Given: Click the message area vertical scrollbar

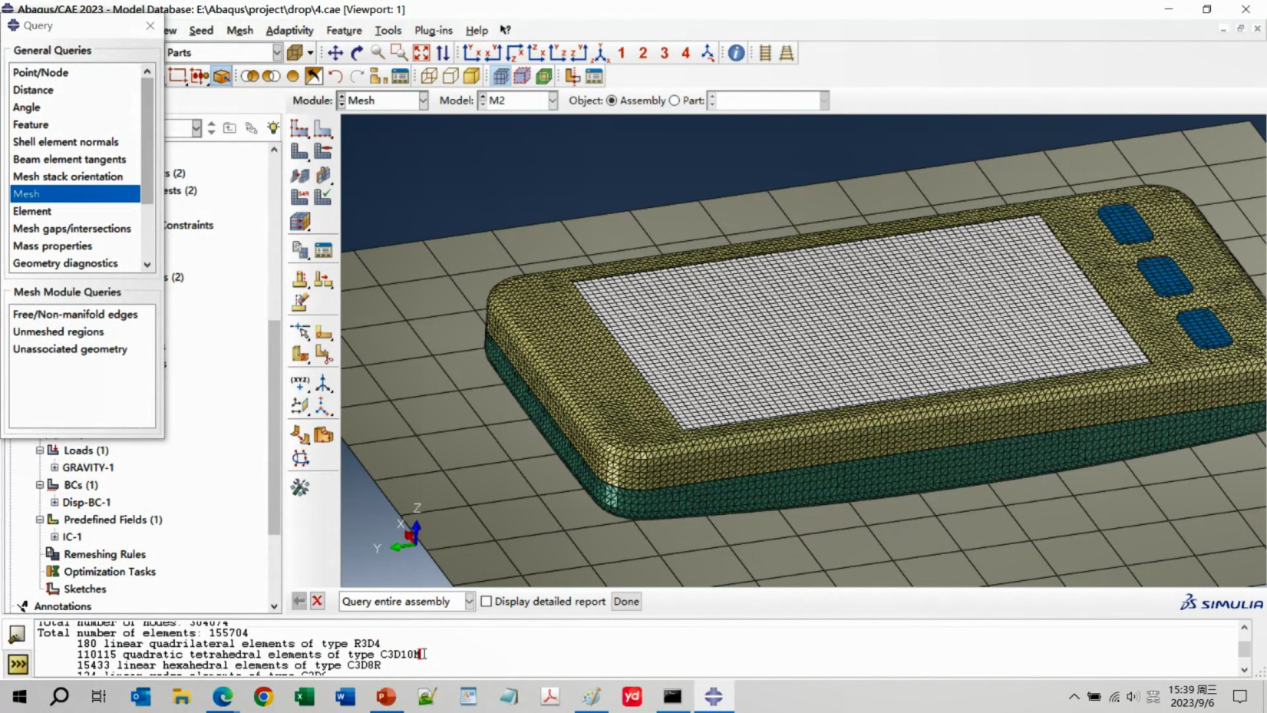Looking at the screenshot, I should [x=1244, y=648].
